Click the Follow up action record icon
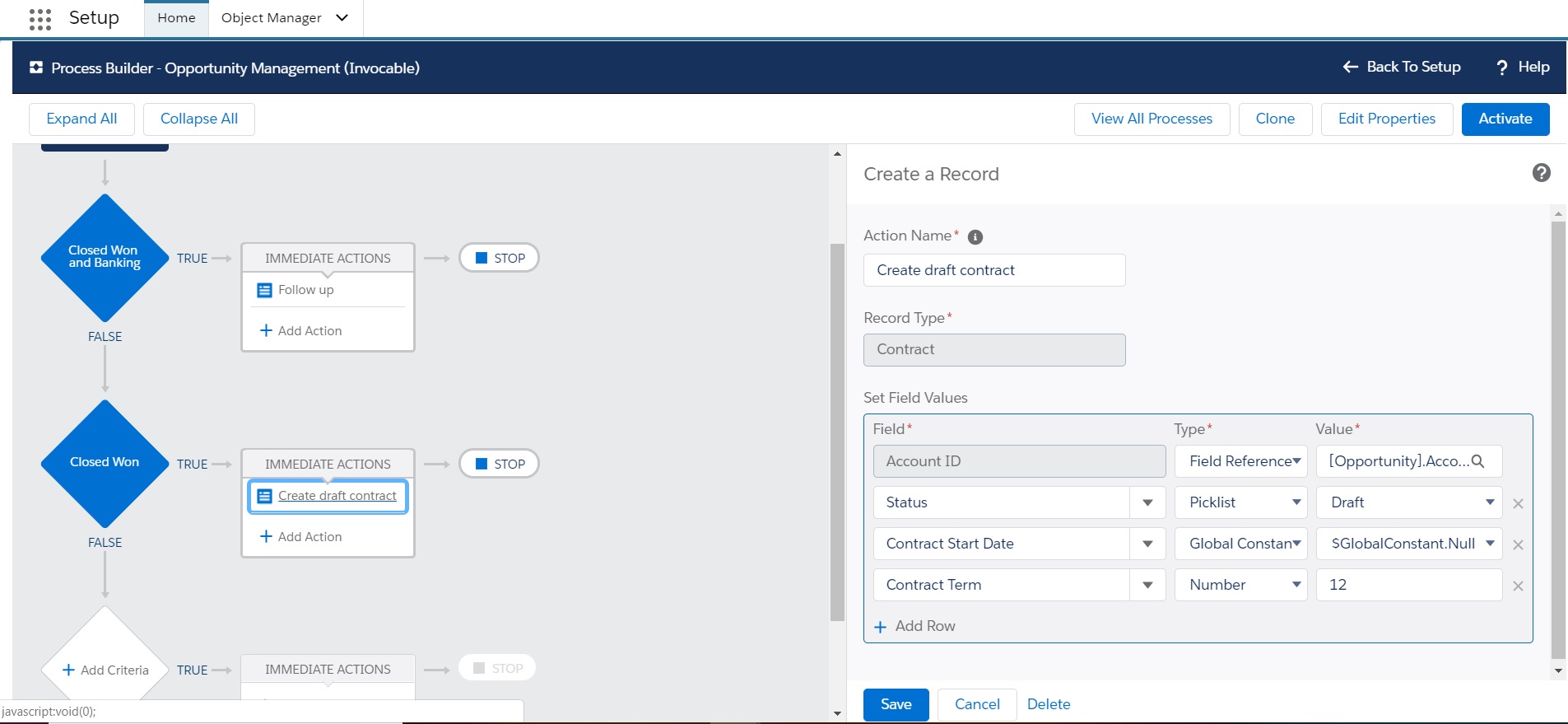The height and width of the screenshot is (724, 1568). (264, 290)
